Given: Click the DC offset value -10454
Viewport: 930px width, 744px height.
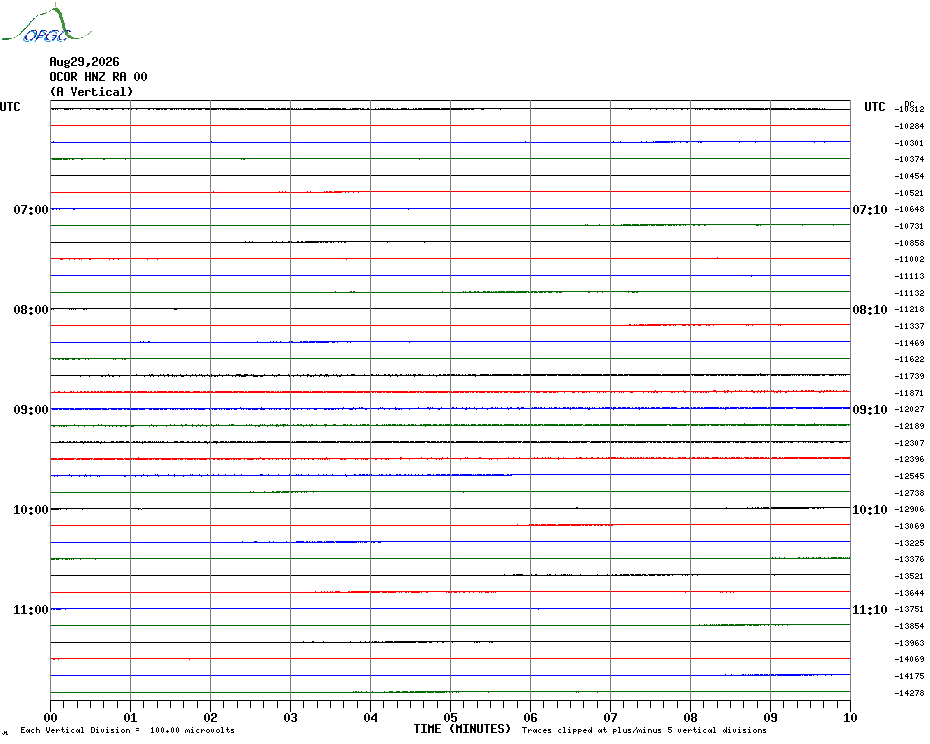Looking at the screenshot, I should (909, 176).
